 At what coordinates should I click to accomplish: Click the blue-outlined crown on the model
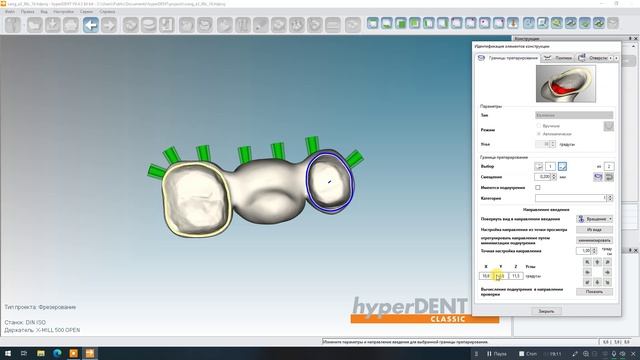(330, 182)
